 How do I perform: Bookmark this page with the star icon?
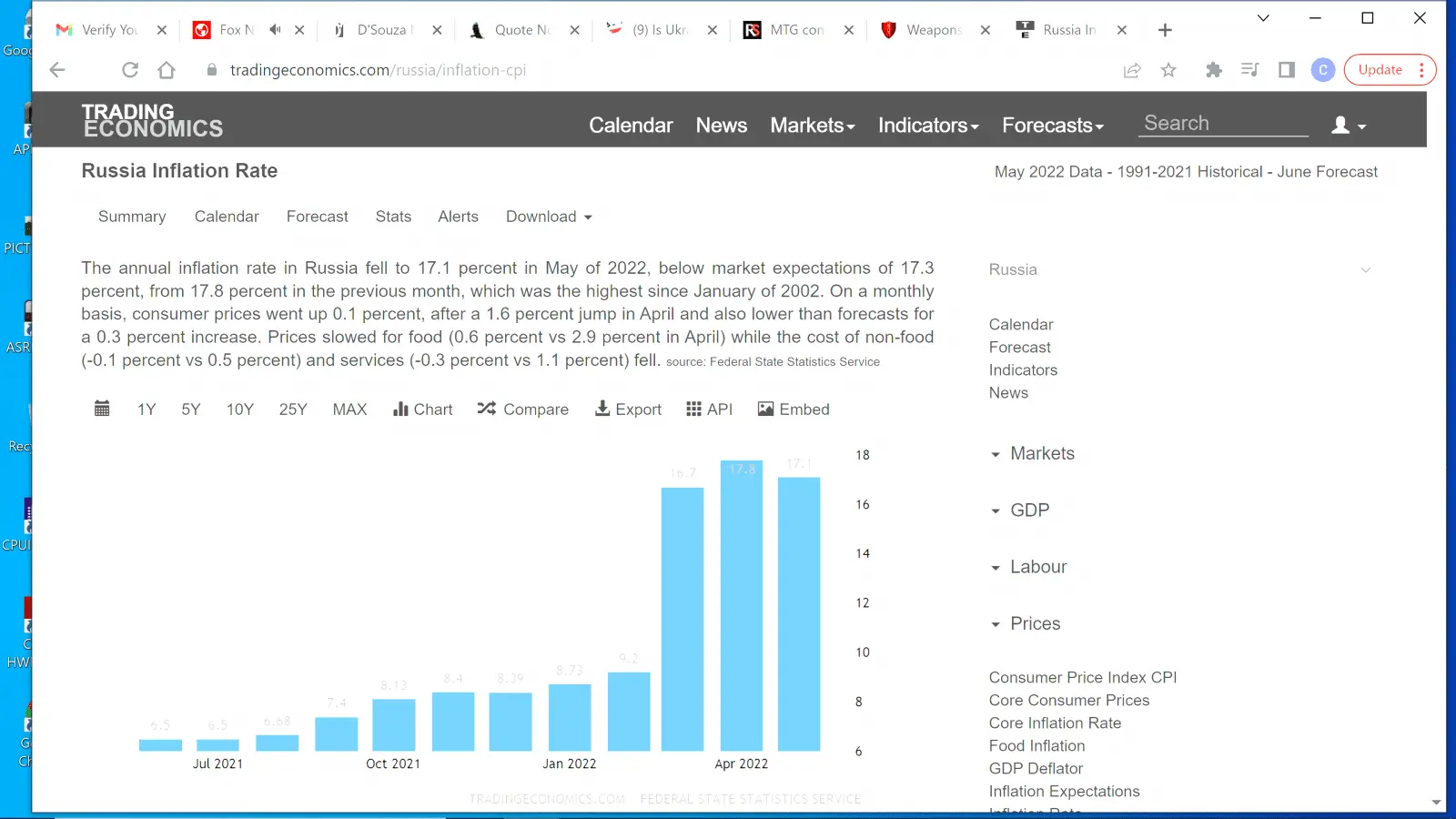point(1168,70)
